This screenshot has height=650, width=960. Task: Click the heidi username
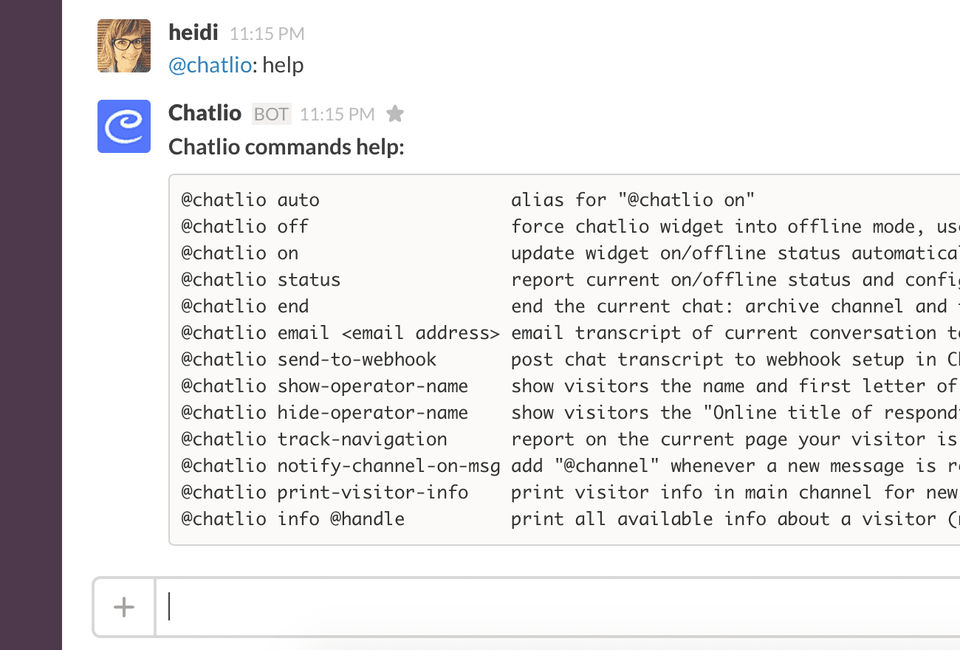(193, 33)
